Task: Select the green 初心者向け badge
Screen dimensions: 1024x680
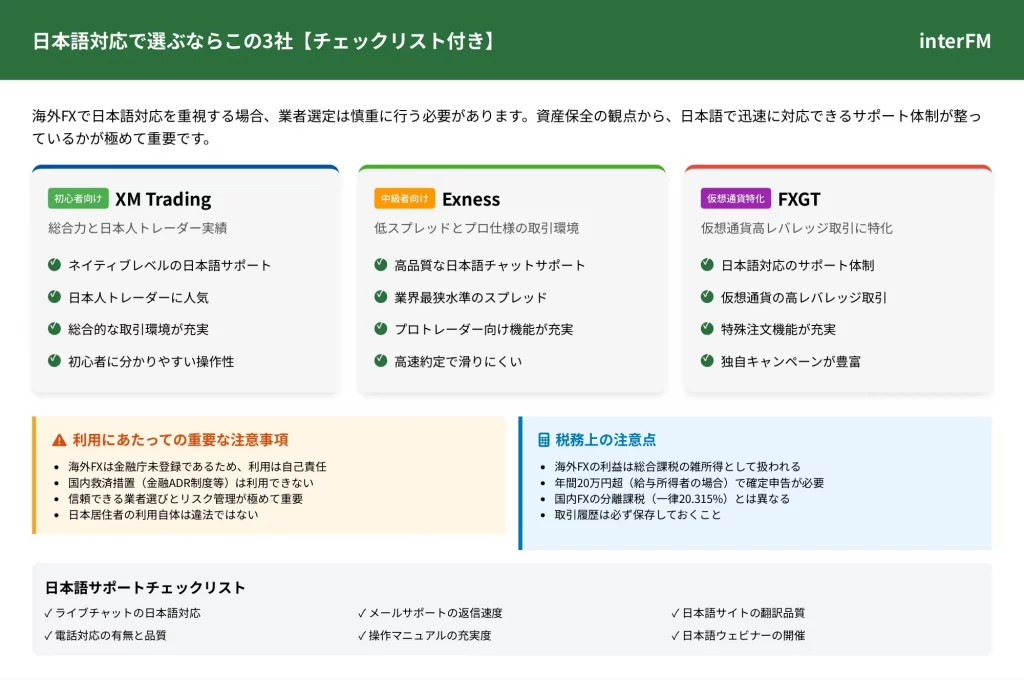Action: coord(78,198)
